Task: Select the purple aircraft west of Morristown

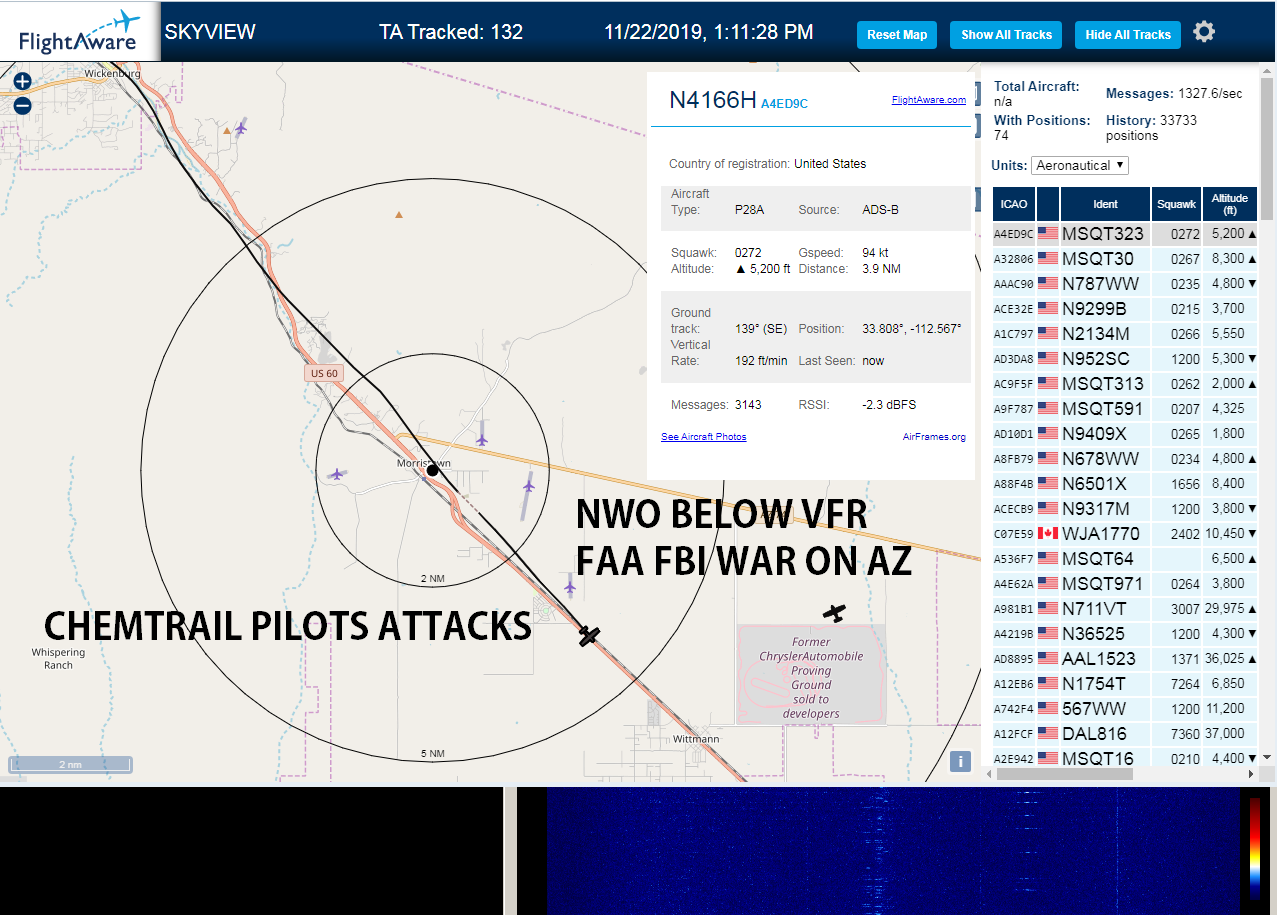Action: 337,474
